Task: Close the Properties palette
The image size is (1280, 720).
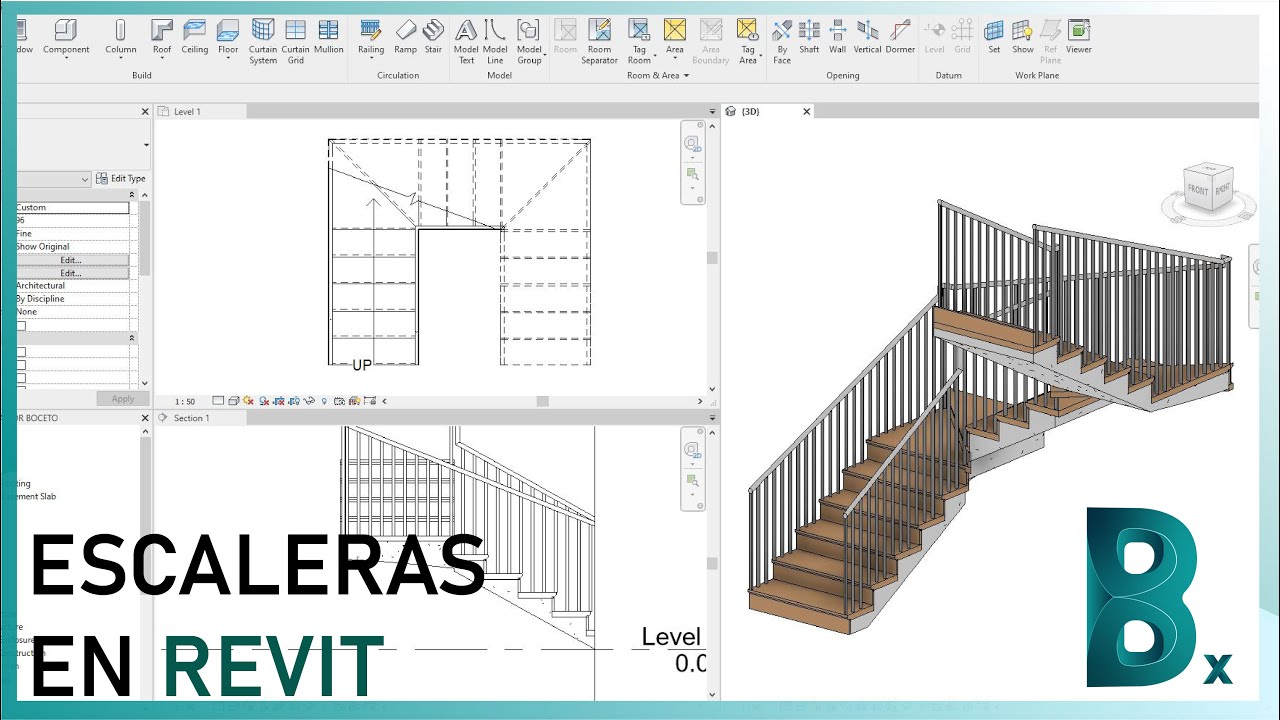Action: (145, 112)
